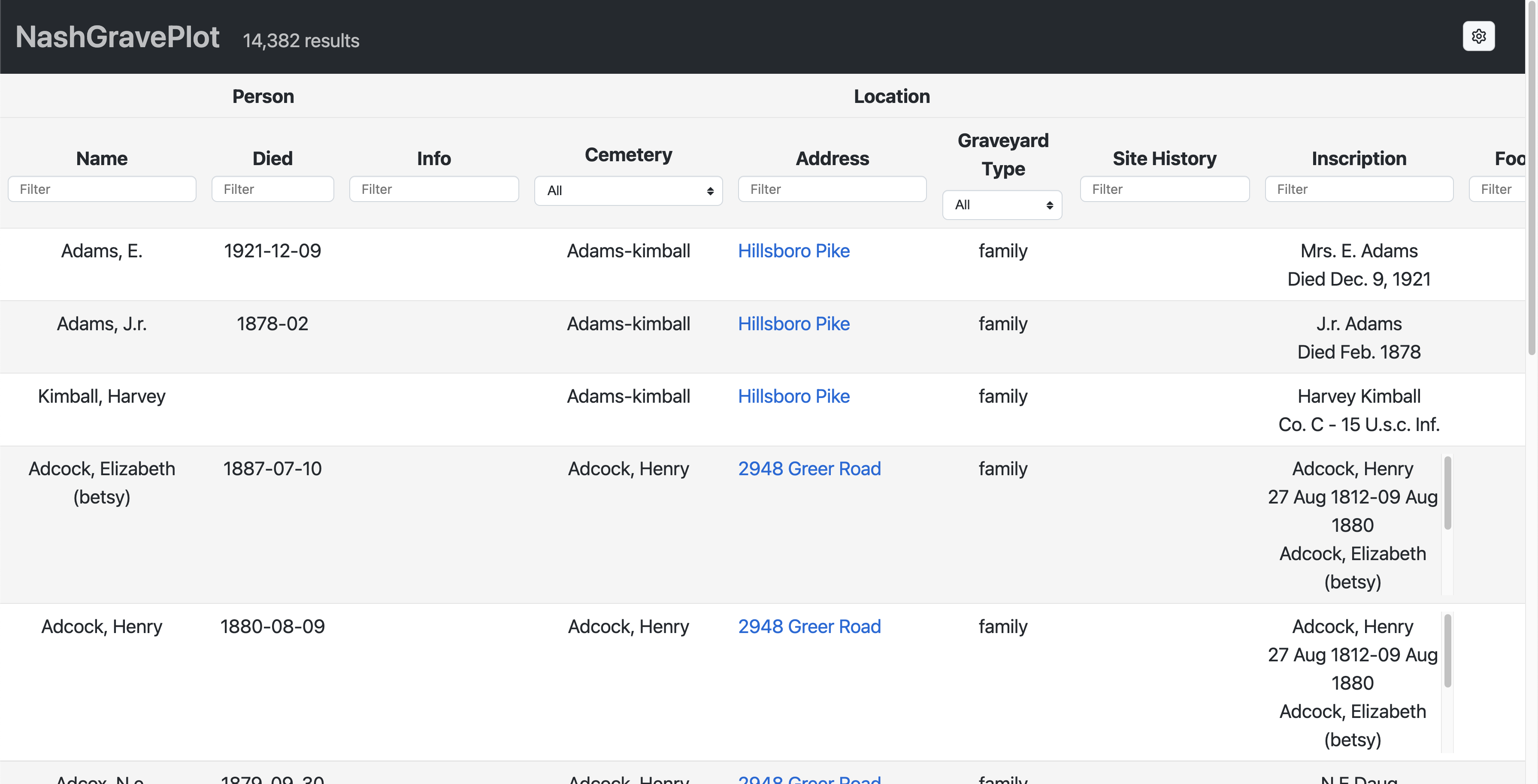This screenshot has width=1538, height=784.
Task: Click the Address filter input
Action: pyautogui.click(x=832, y=189)
